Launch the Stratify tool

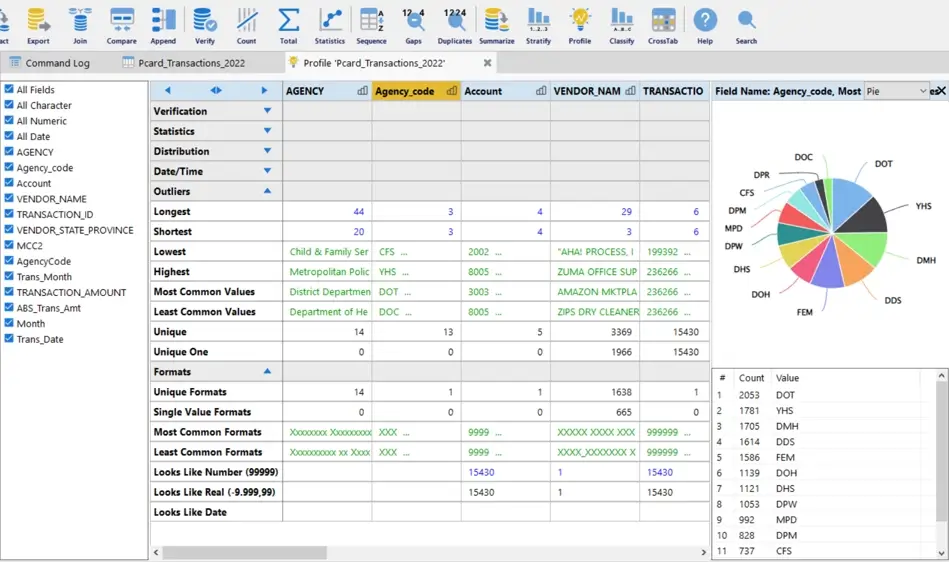(538, 25)
